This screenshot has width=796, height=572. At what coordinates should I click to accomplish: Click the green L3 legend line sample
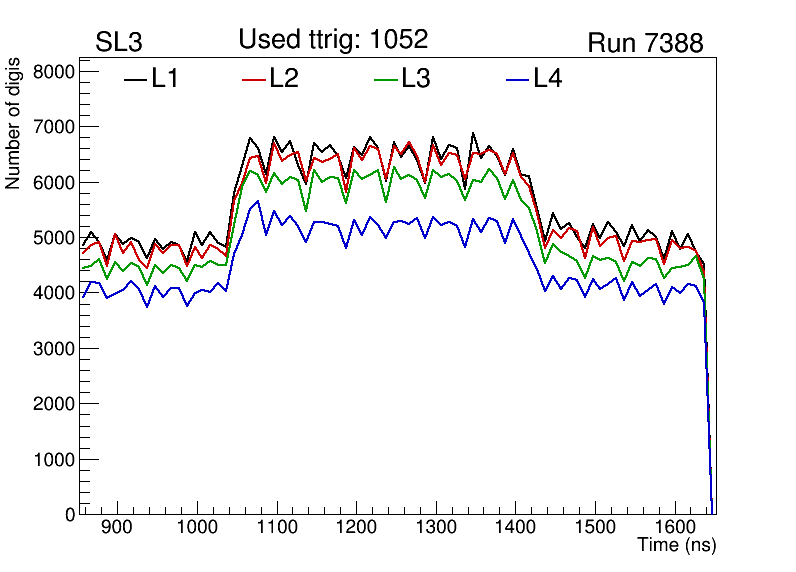(385, 79)
